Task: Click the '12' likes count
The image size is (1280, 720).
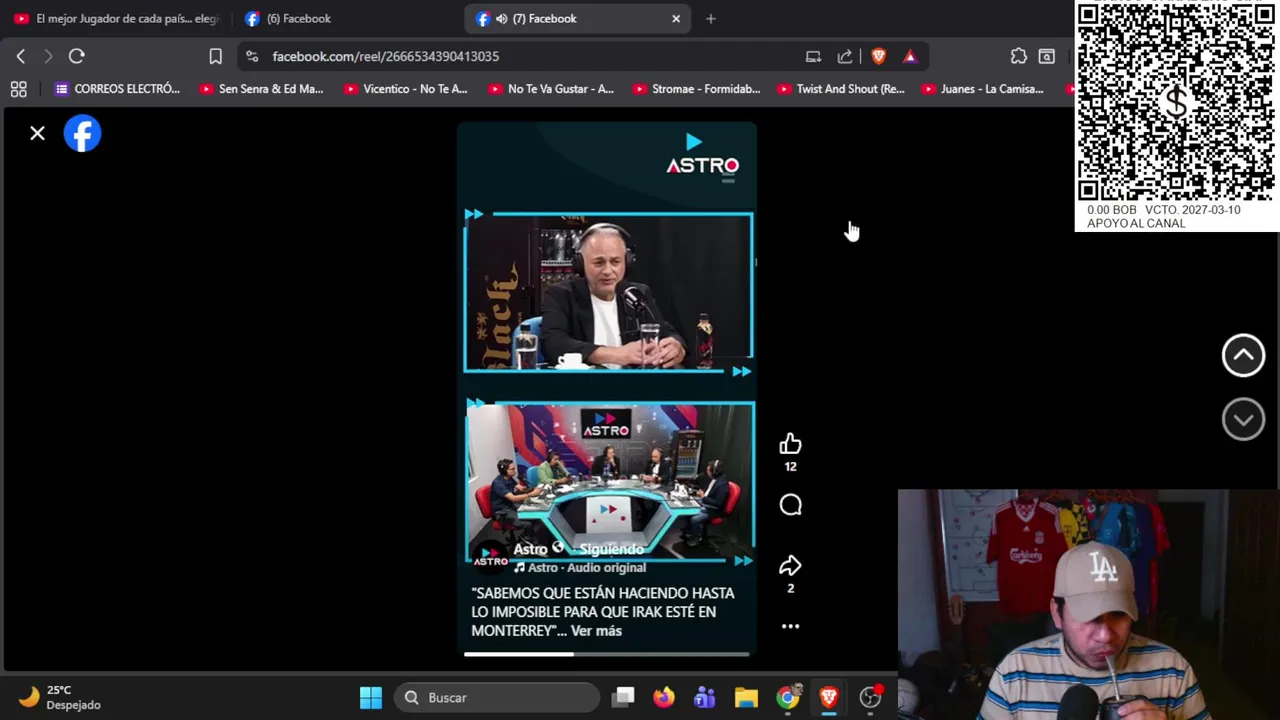Action: tap(790, 467)
